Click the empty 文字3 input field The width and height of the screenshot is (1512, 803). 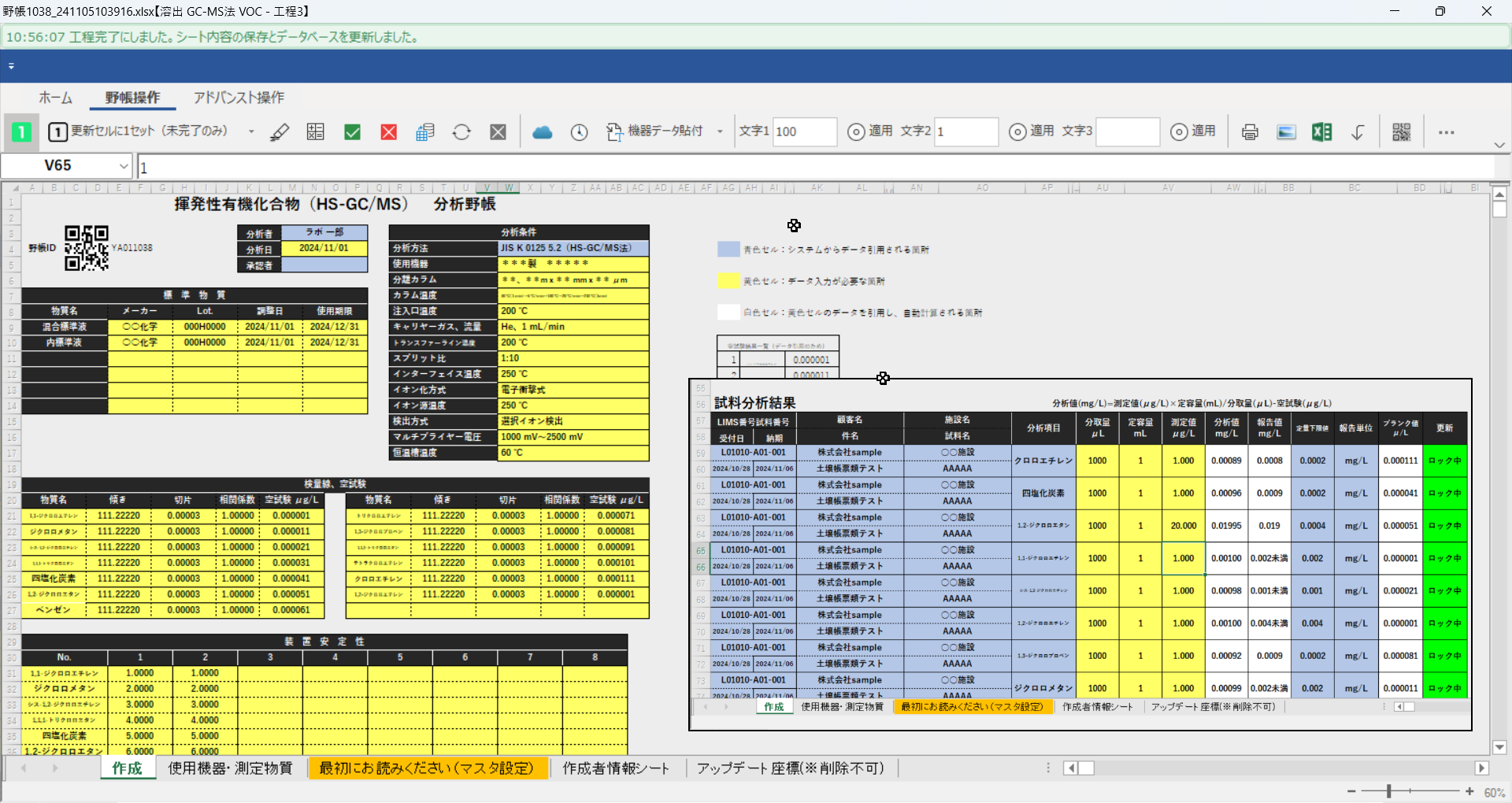[1128, 131]
